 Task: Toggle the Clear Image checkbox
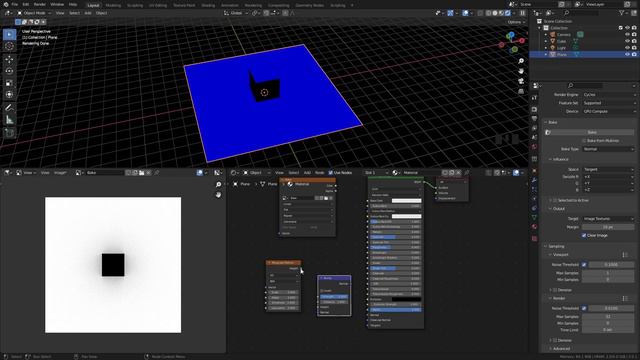[584, 236]
